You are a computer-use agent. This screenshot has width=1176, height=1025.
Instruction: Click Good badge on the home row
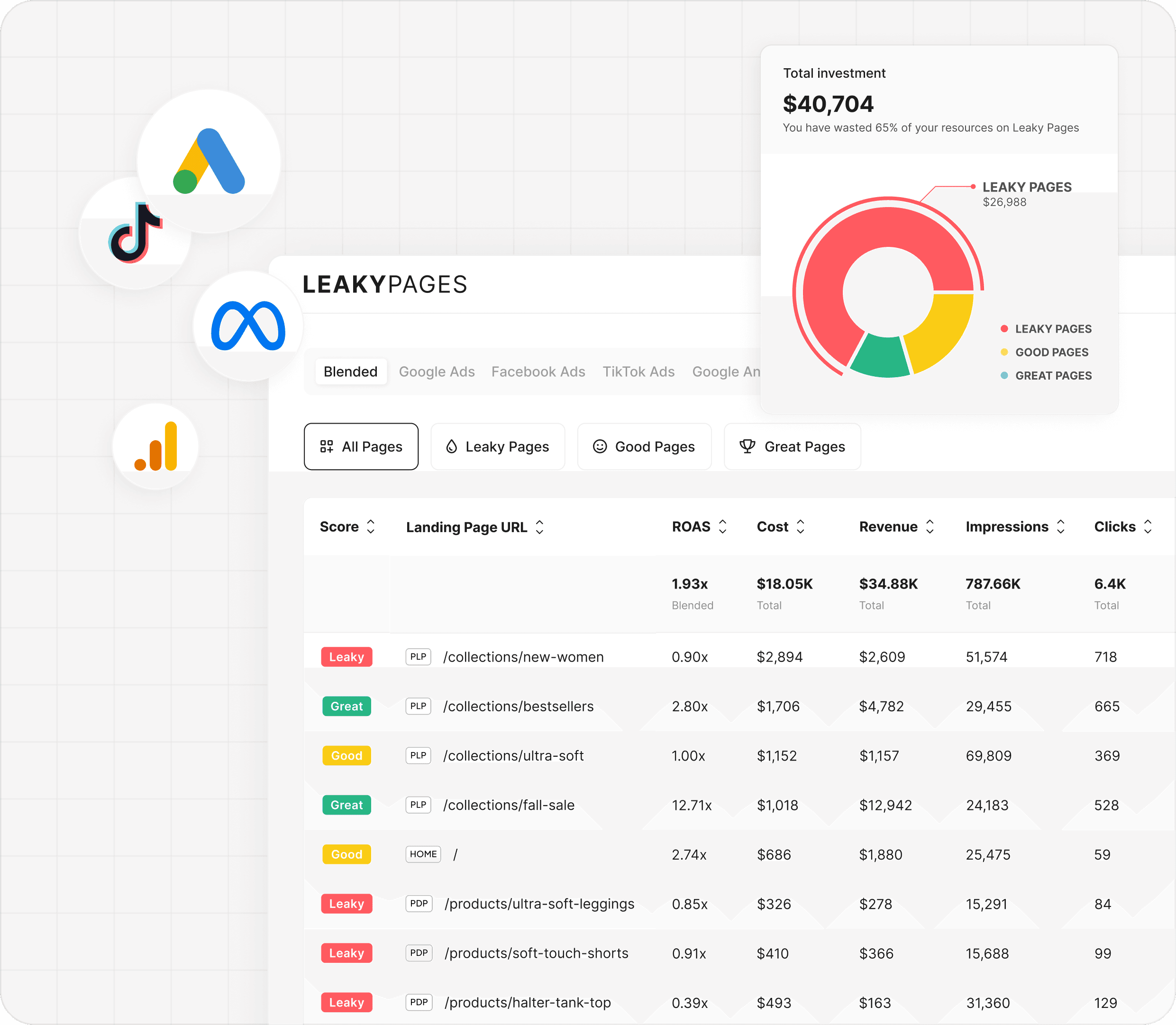[x=346, y=854]
